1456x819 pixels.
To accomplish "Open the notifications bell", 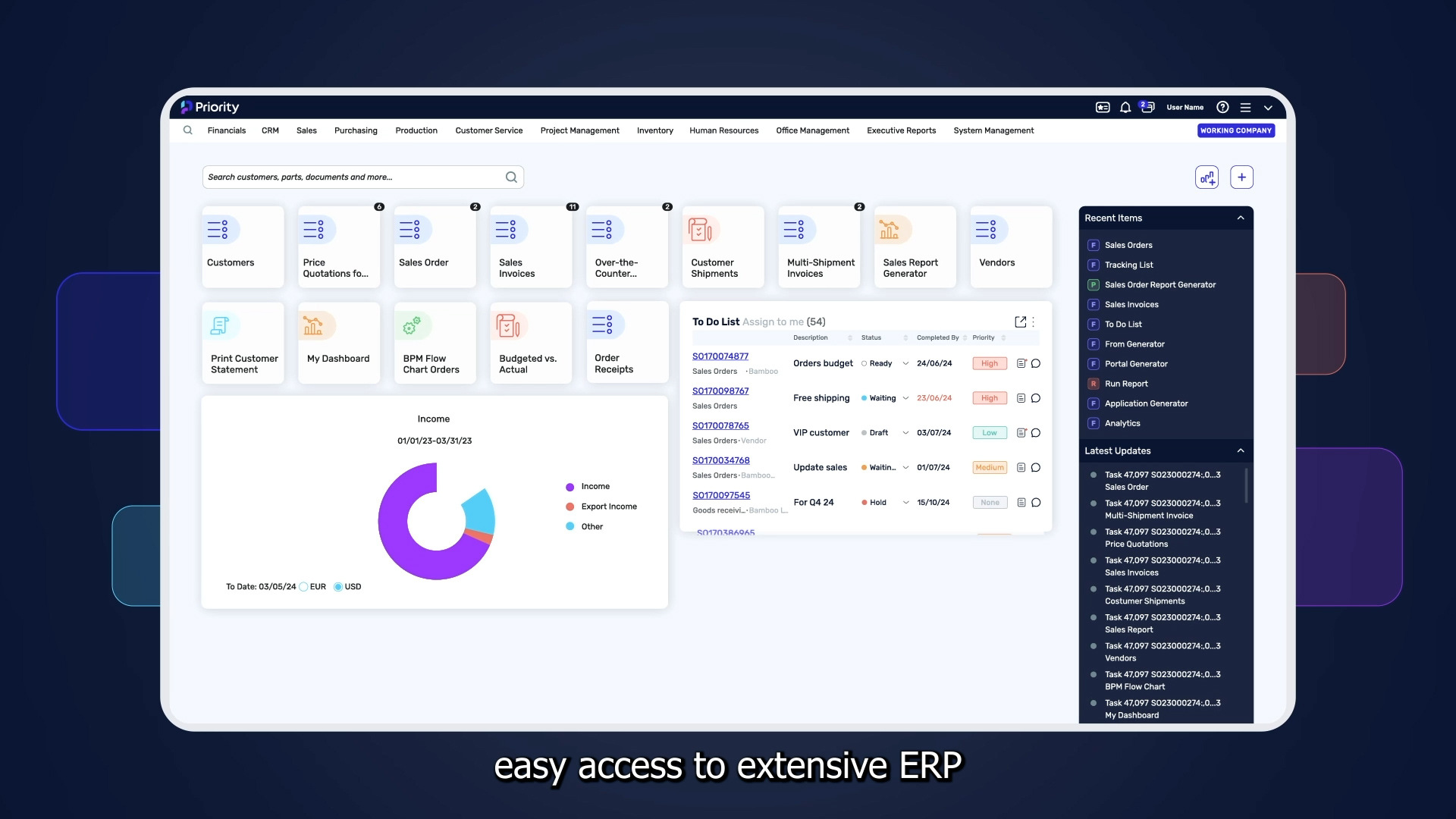I will click(1125, 107).
